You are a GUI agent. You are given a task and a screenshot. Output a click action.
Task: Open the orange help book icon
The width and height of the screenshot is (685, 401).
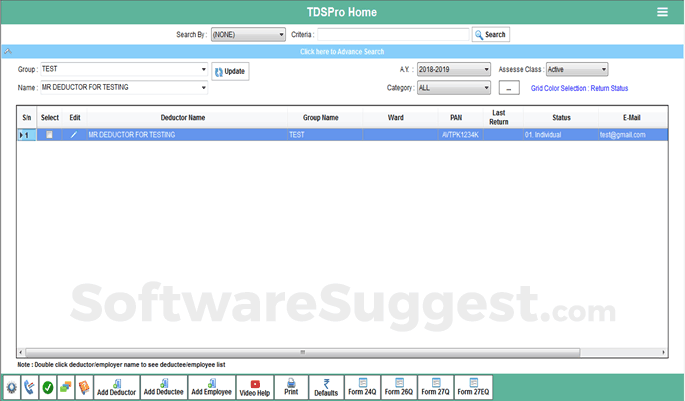[x=84, y=387]
